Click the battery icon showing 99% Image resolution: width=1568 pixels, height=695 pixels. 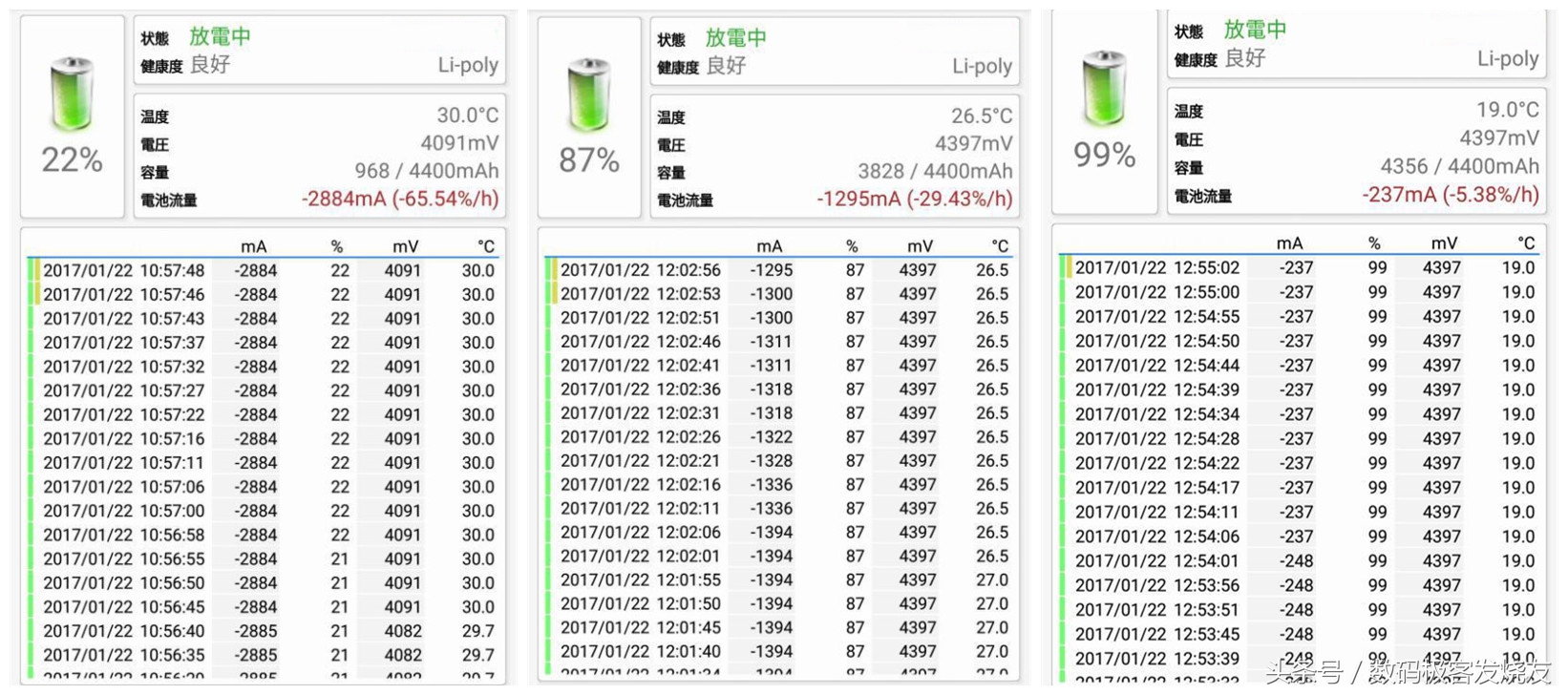(x=1104, y=88)
